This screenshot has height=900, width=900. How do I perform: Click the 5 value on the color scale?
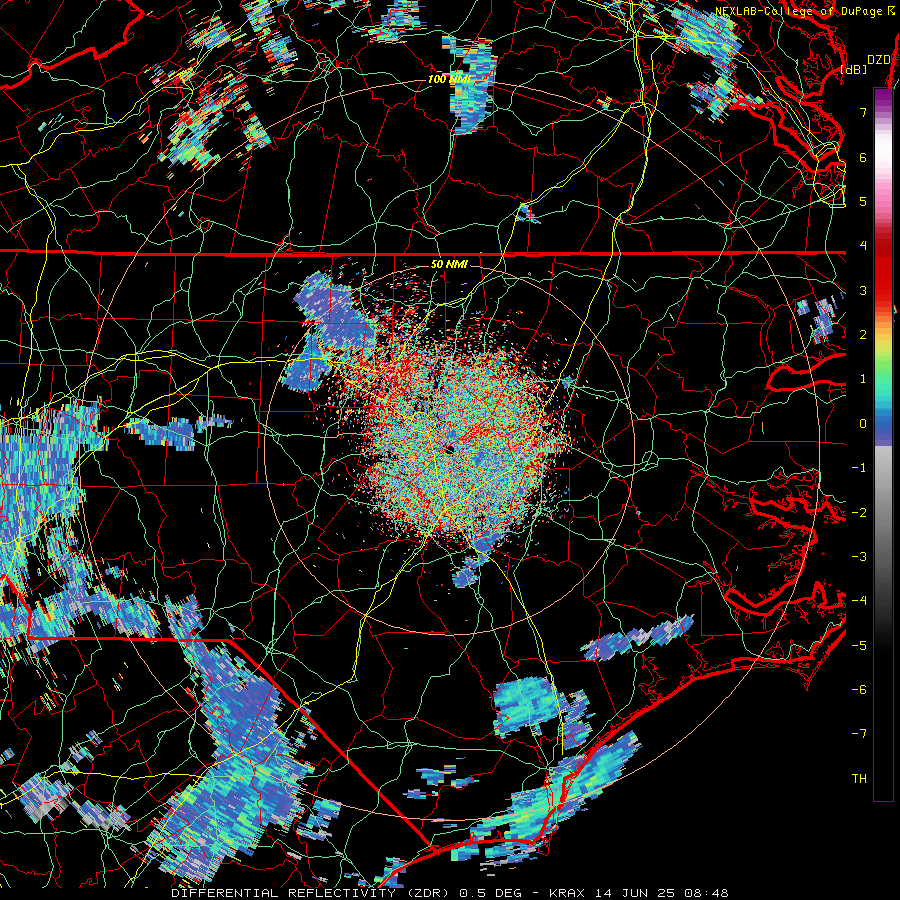point(863,201)
